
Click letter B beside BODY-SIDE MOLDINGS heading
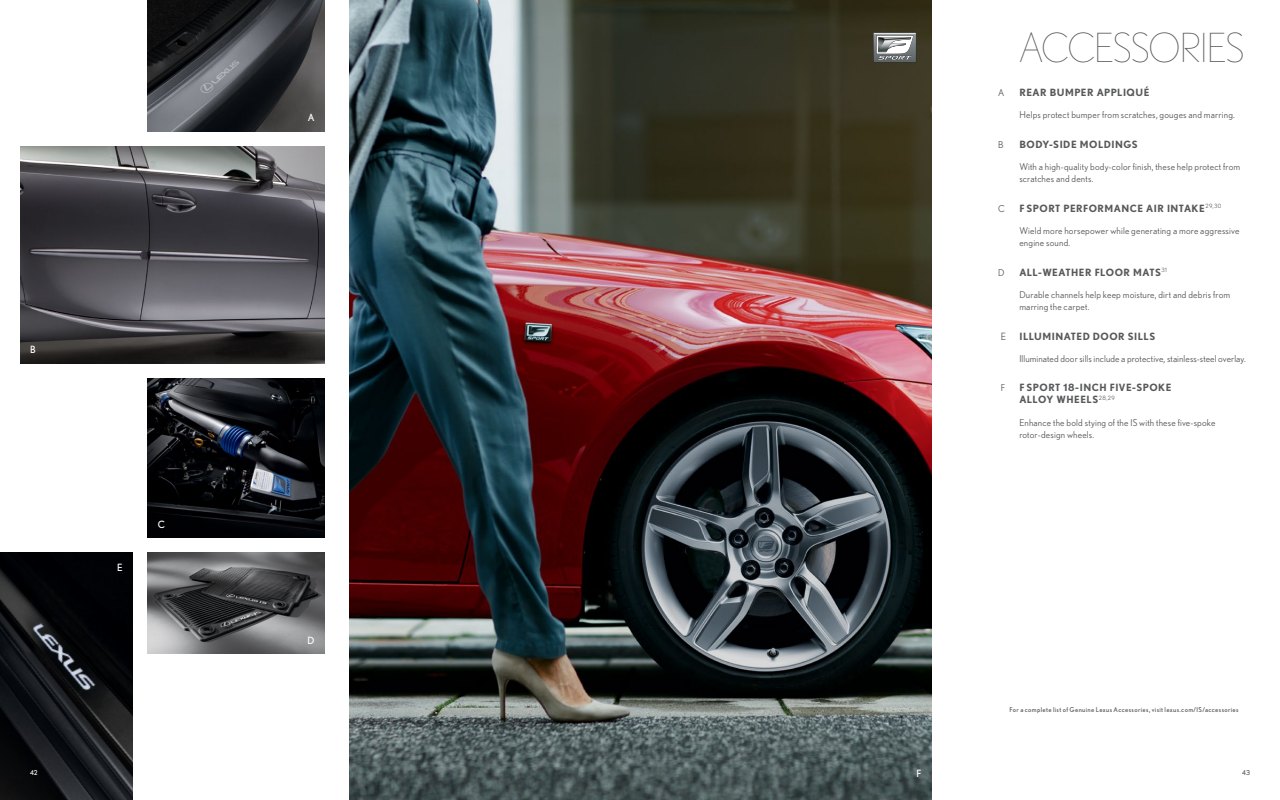click(x=1000, y=145)
